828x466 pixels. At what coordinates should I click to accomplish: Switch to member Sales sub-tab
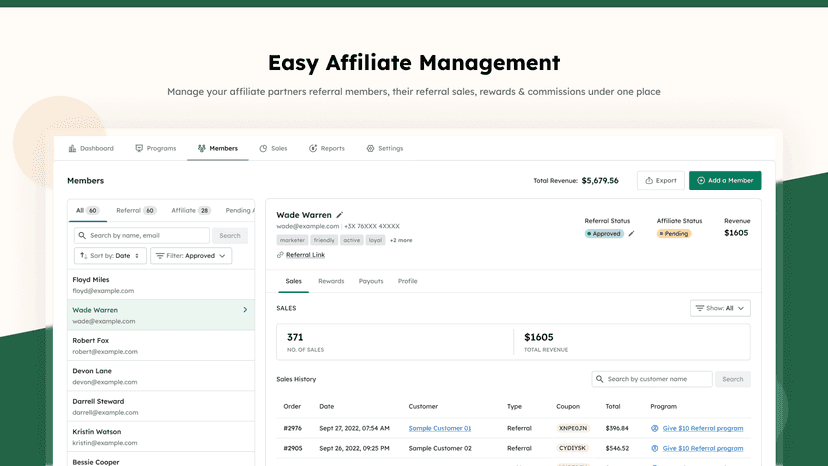tap(294, 281)
